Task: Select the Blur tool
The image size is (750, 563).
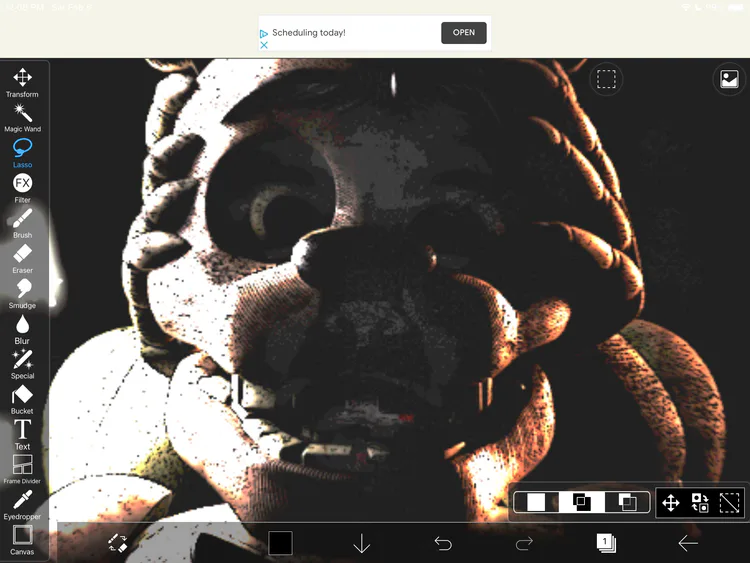Action: [x=22, y=329]
